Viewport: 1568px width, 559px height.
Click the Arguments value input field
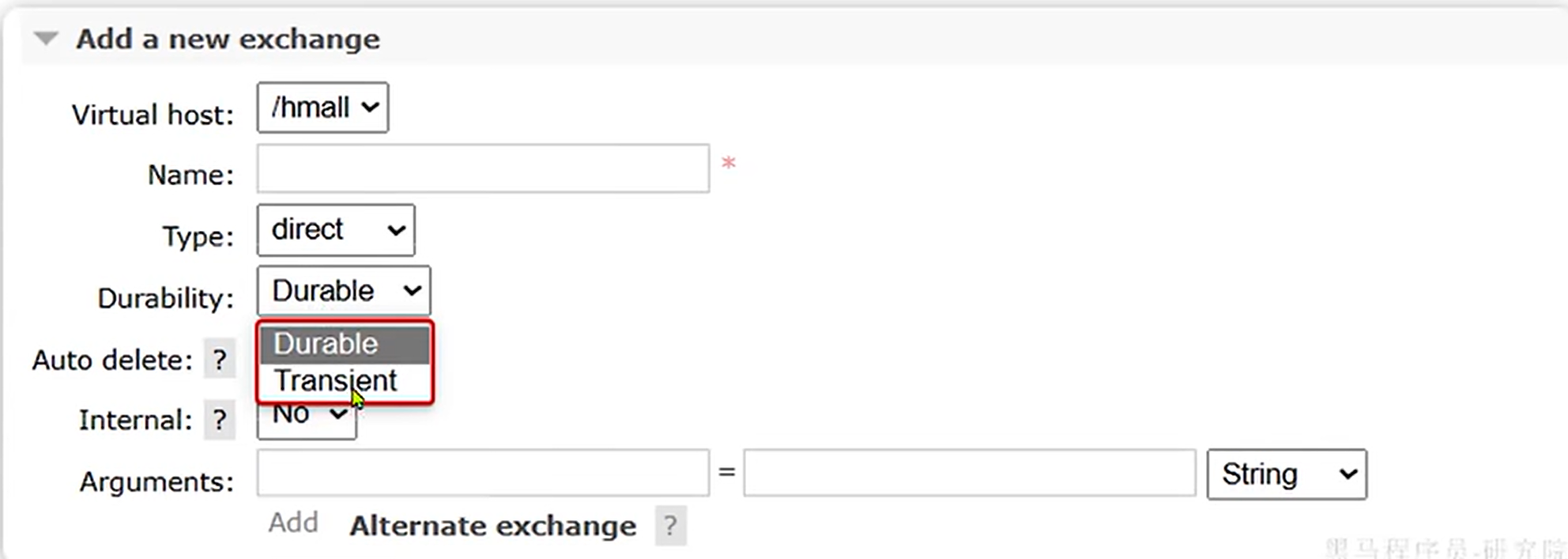pyautogui.click(x=969, y=473)
